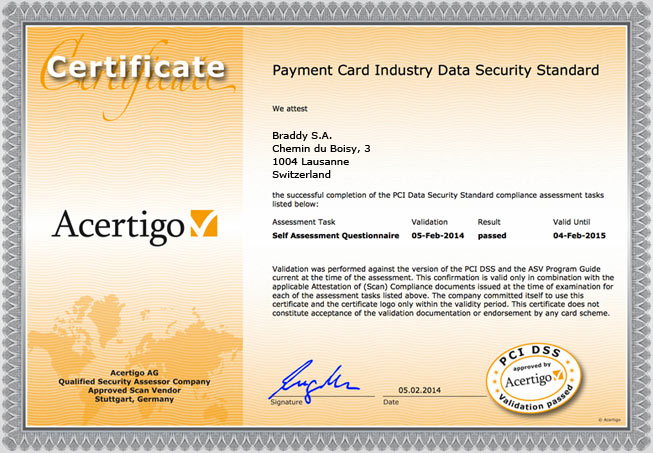
Task: Click the PCI DSS validation passed seal
Action: coord(534,378)
